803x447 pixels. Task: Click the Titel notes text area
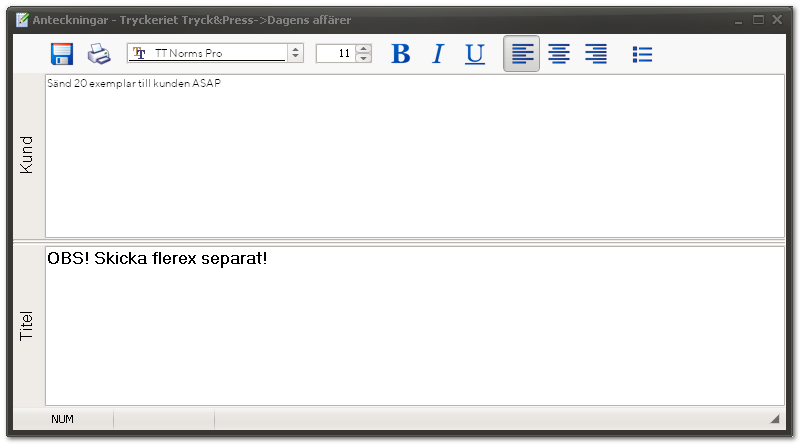coord(415,326)
